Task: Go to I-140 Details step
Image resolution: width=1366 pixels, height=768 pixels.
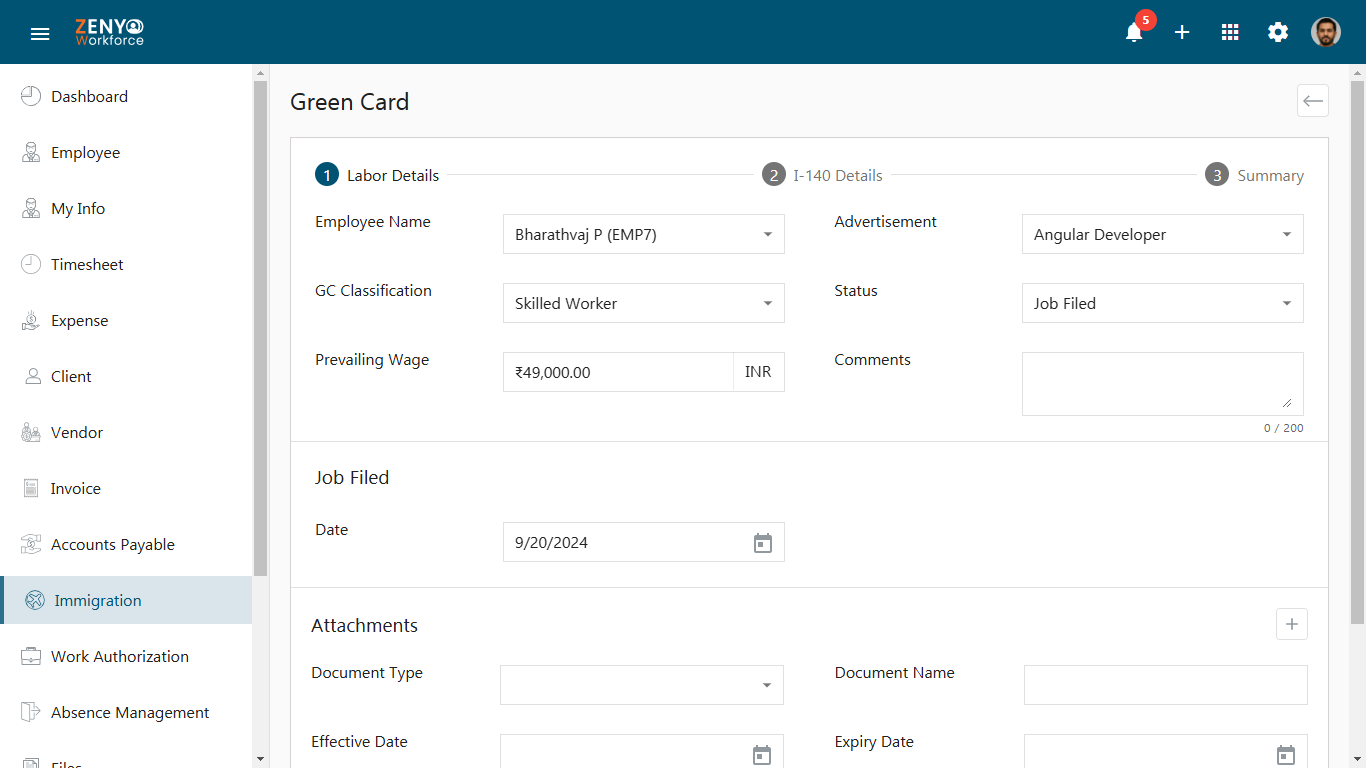Action: point(823,176)
